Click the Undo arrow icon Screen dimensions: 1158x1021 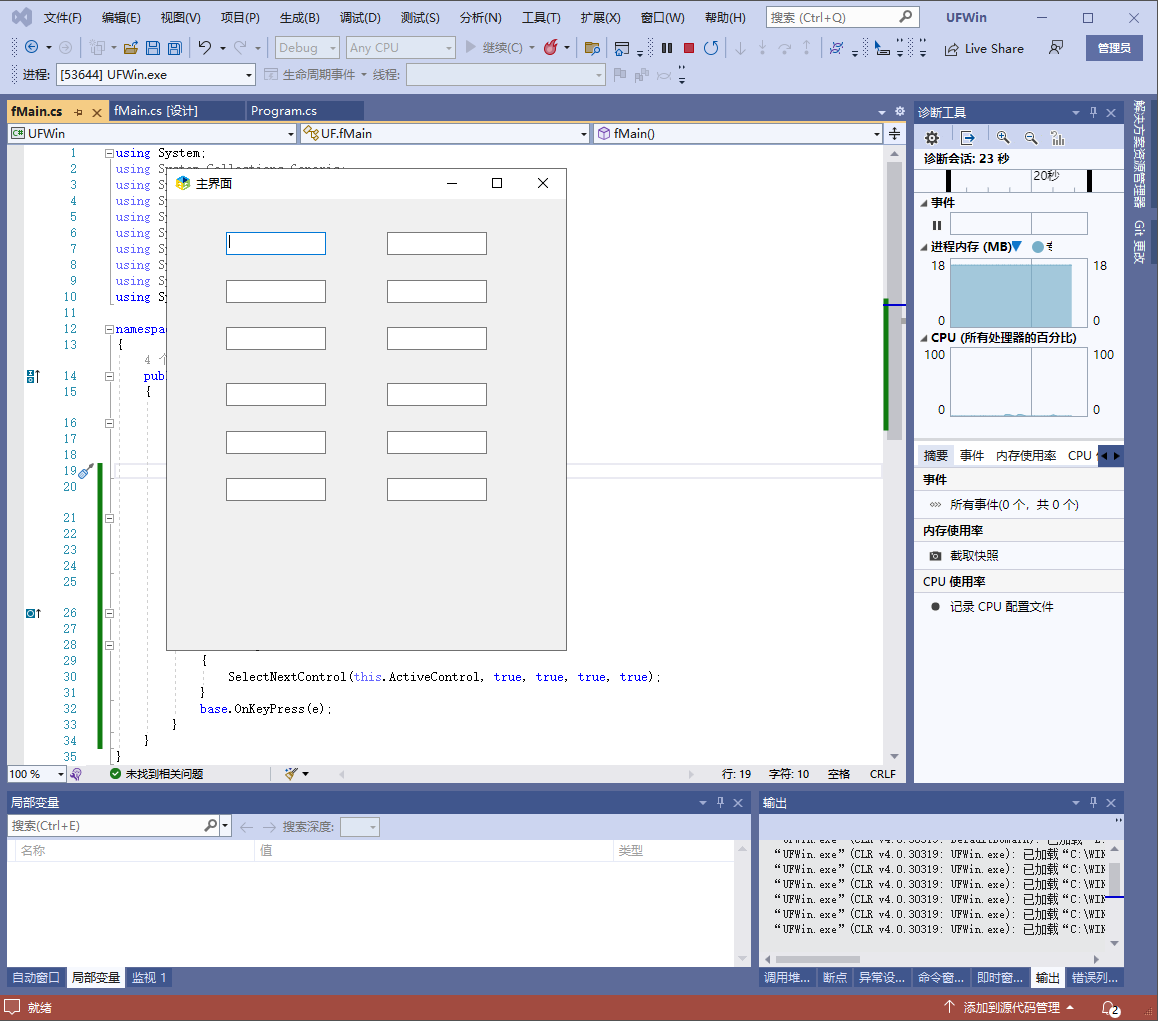205,47
